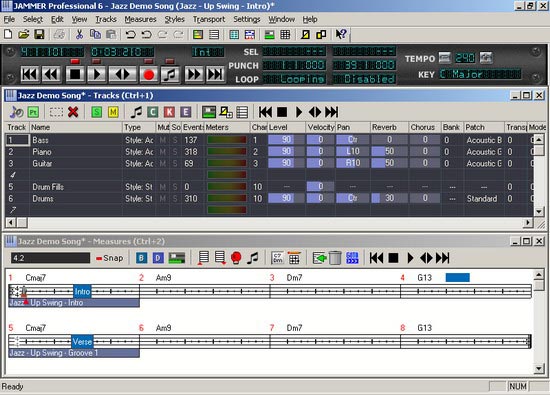Mute the Piano track using M cell
This screenshot has height=395, width=550.
tap(162, 152)
